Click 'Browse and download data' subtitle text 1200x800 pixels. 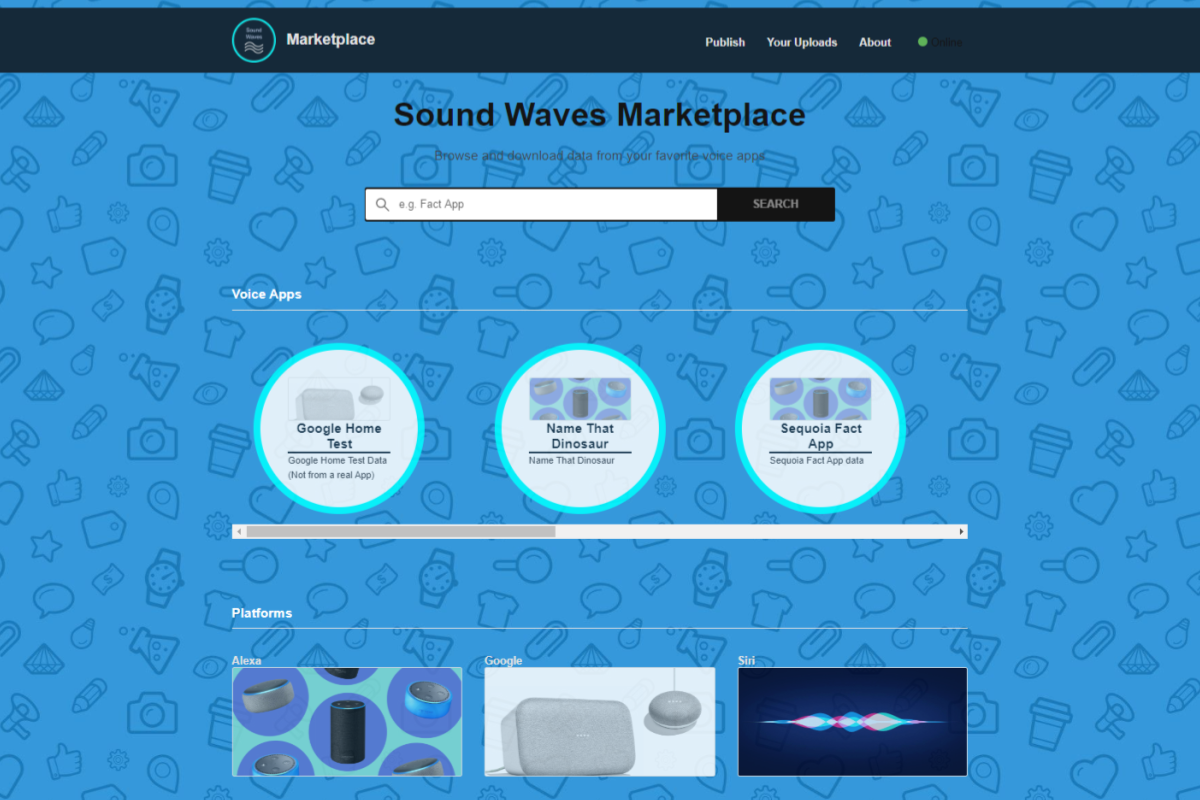tap(600, 157)
